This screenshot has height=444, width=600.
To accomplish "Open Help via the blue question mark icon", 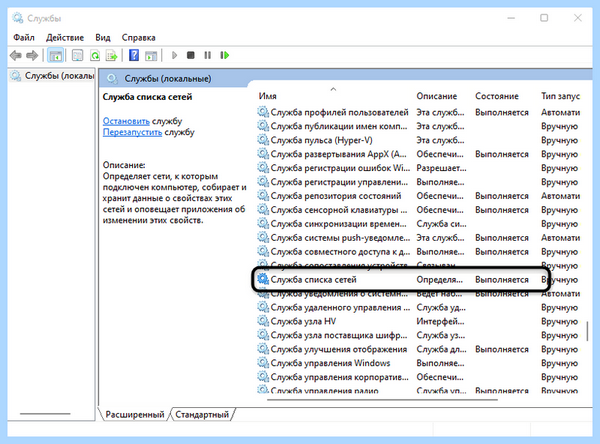I will 134,55.
